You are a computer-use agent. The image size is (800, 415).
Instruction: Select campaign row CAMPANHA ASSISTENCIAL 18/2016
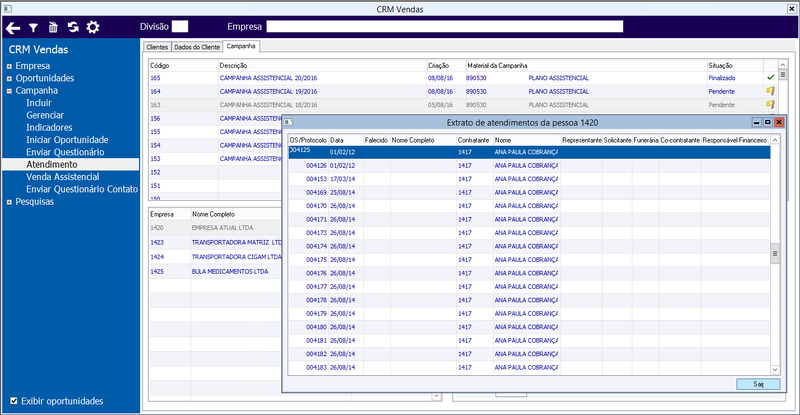[268, 105]
